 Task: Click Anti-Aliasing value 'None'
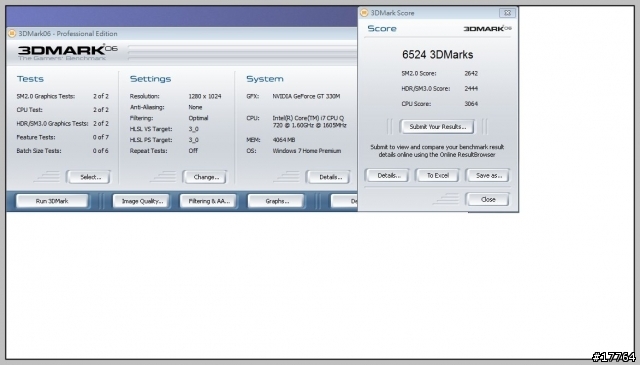(195, 107)
